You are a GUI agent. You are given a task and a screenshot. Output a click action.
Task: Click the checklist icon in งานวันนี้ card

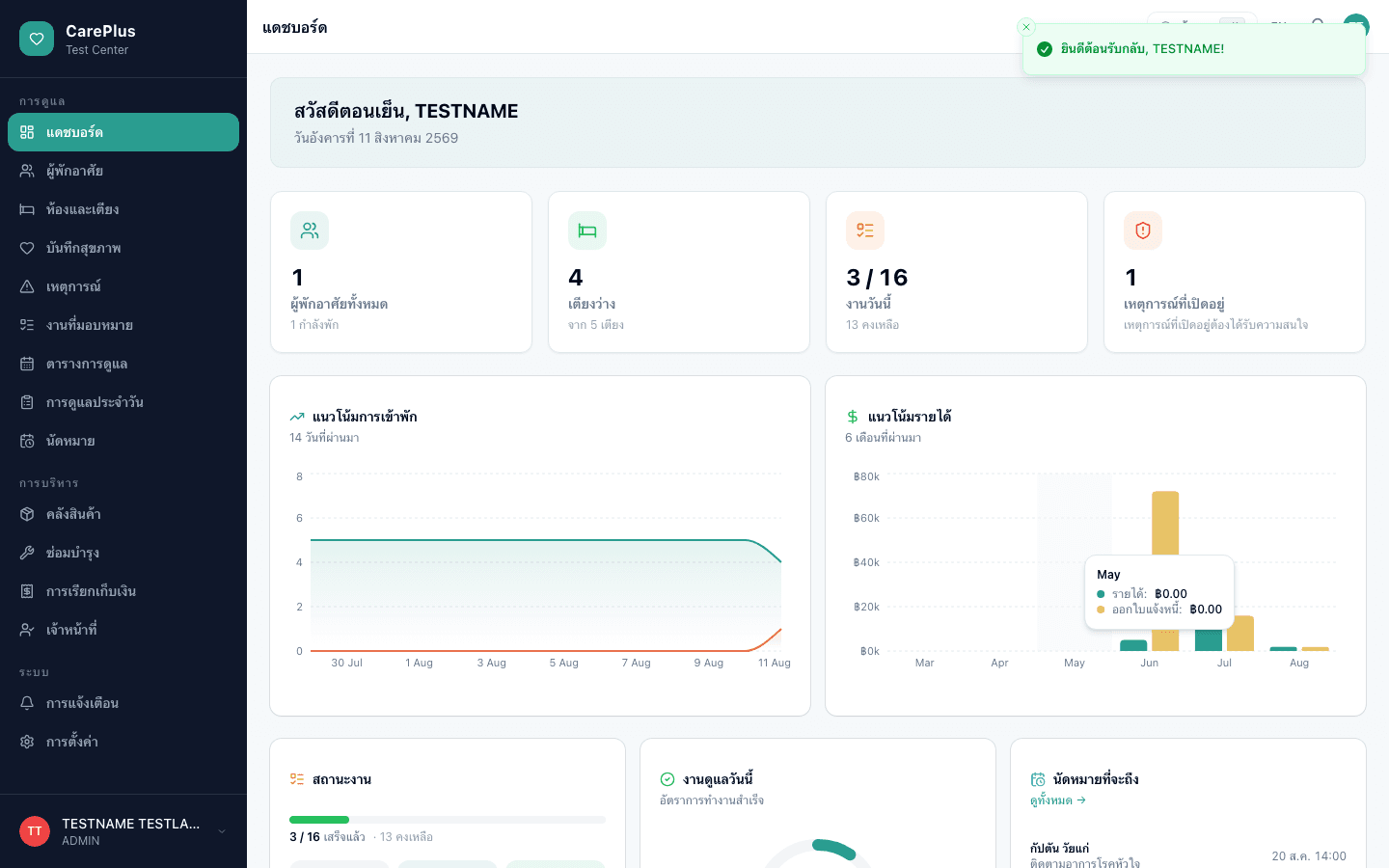[865, 231]
